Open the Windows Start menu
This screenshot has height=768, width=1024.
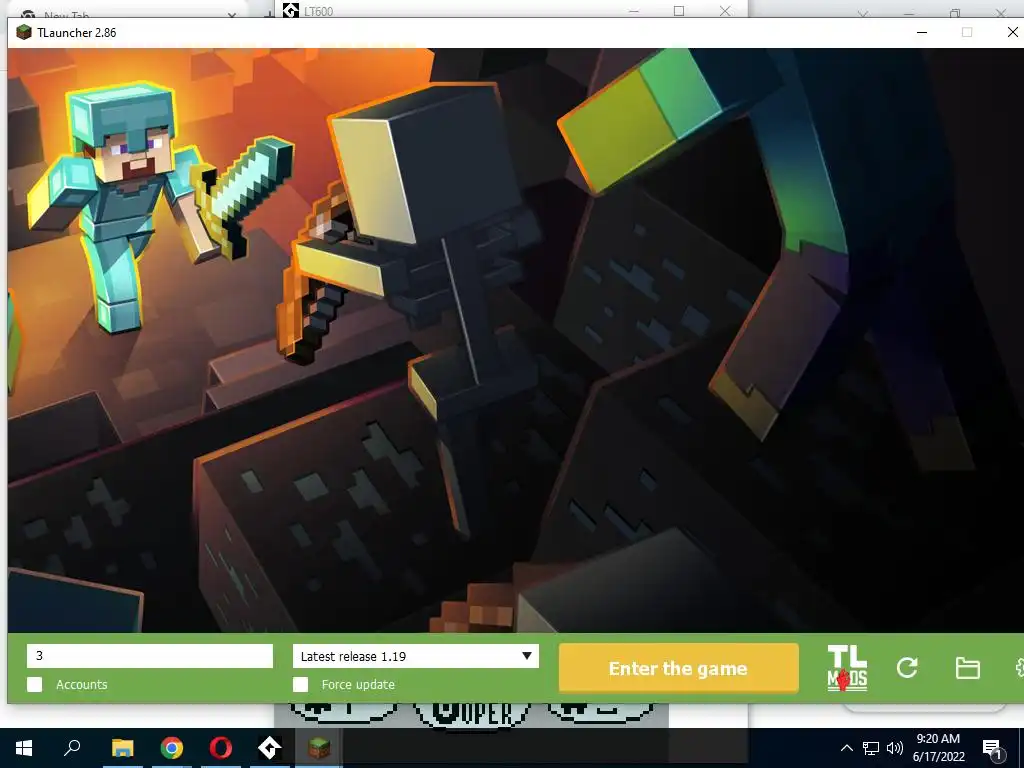tap(24, 748)
